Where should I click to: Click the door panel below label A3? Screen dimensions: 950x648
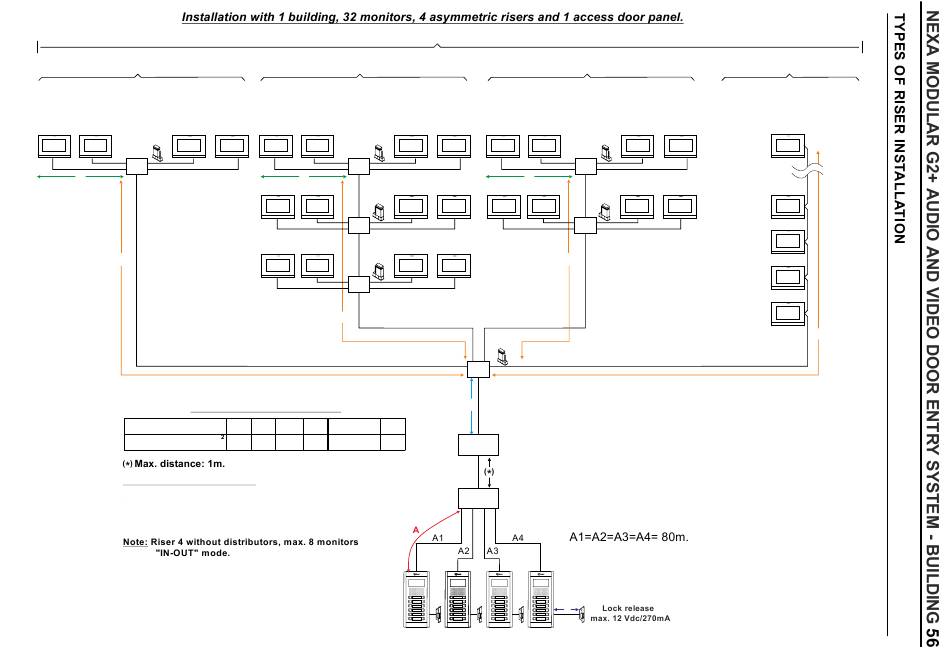[x=500, y=598]
